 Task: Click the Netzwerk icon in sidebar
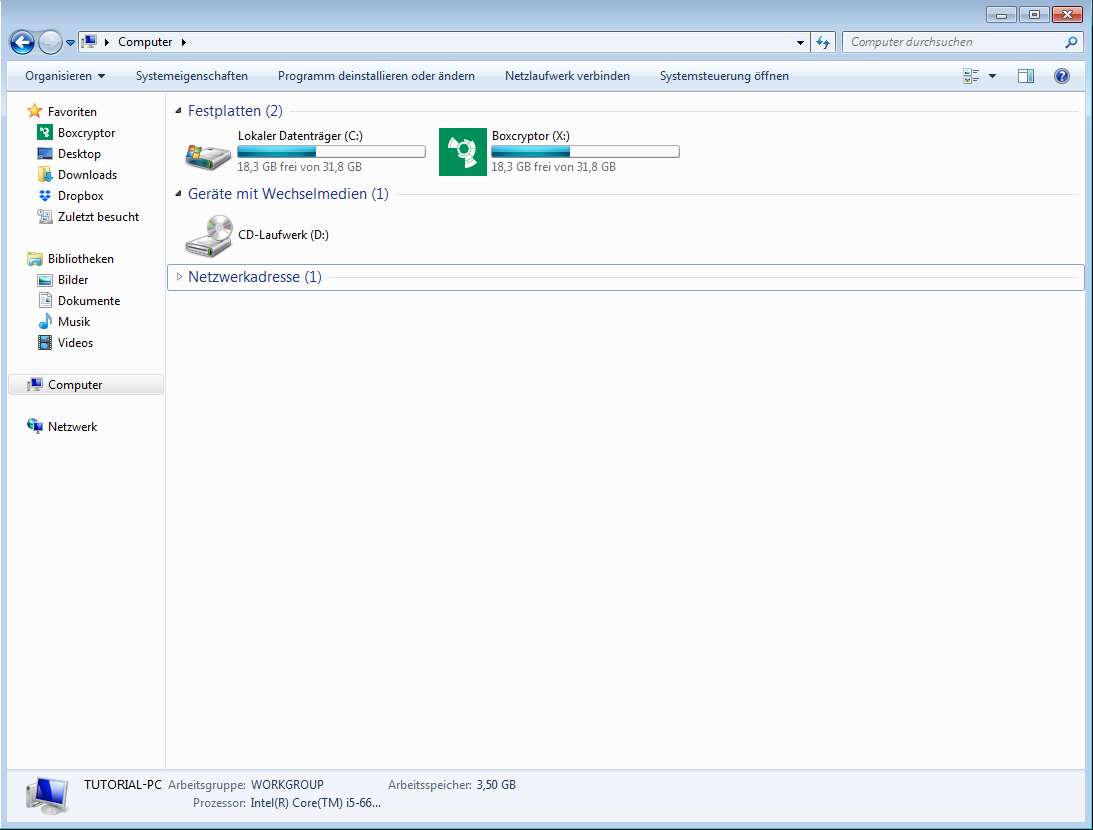pyautogui.click(x=35, y=426)
